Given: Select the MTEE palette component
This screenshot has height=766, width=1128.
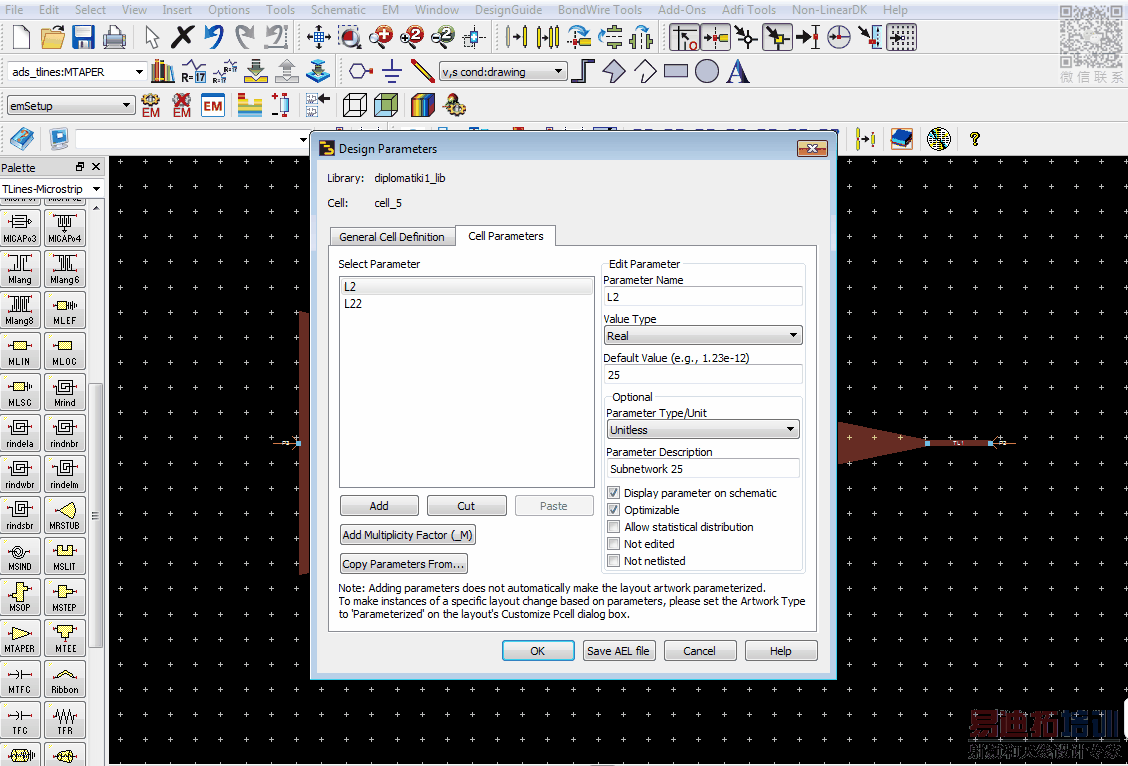Looking at the screenshot, I should coord(65,639).
